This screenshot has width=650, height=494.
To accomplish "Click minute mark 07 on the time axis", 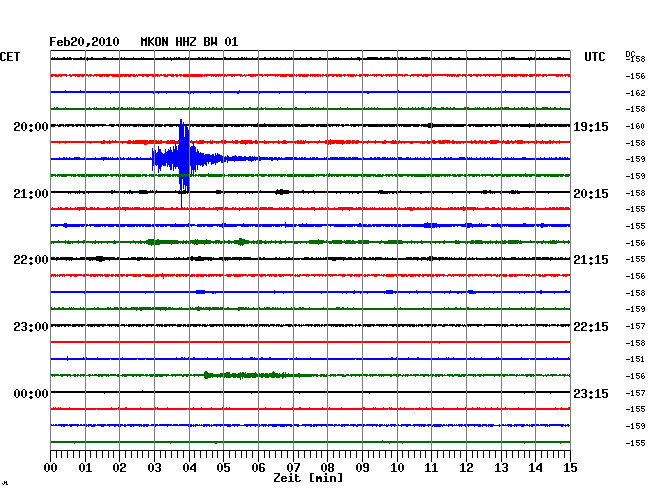I will pos(293,467).
